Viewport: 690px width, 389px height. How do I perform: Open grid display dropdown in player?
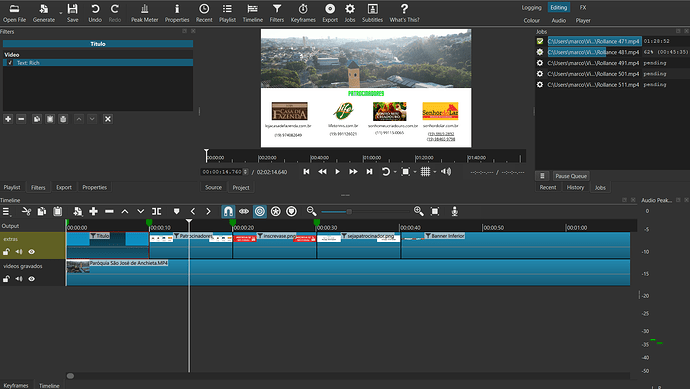coord(435,172)
